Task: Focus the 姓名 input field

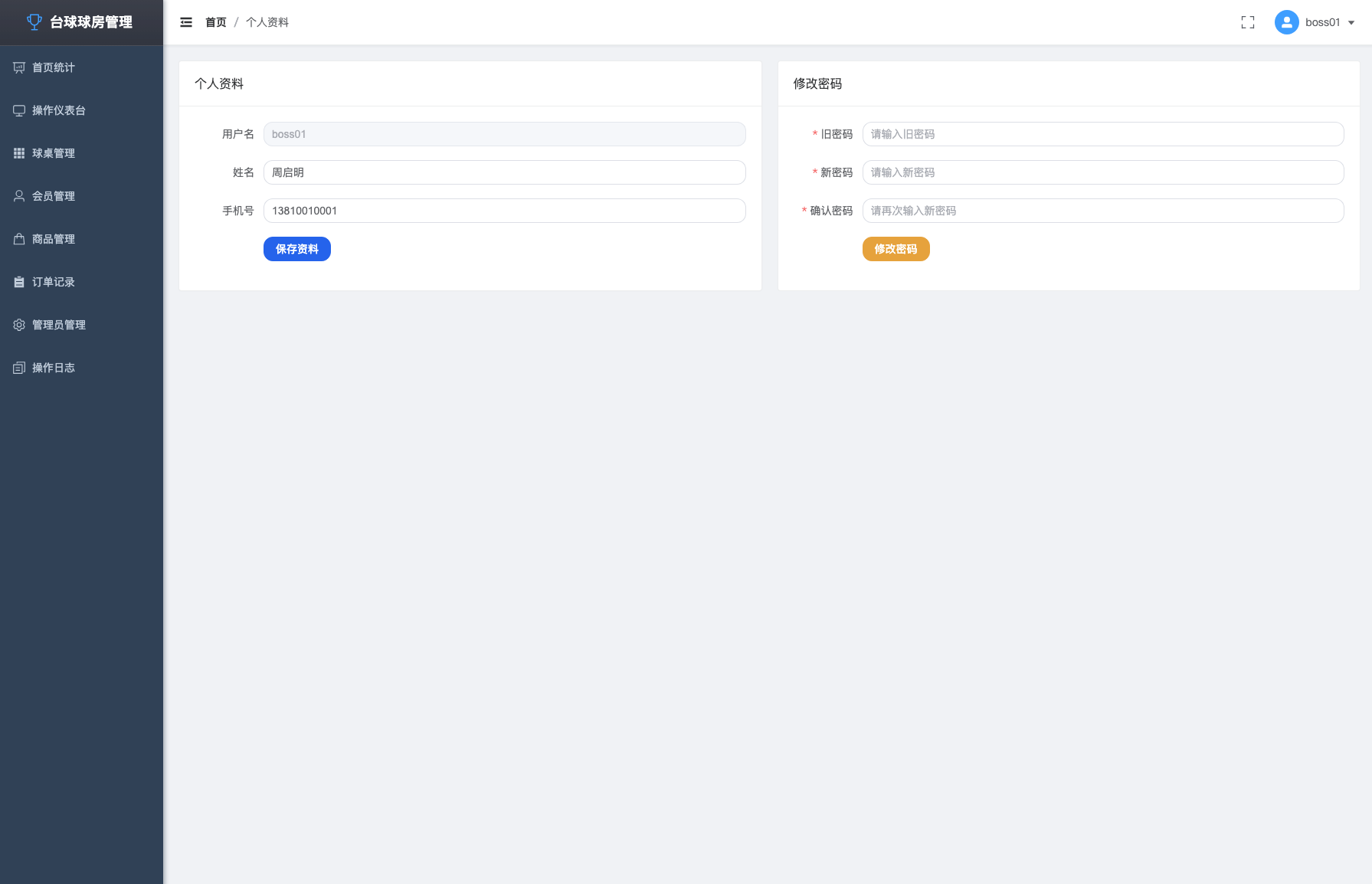Action: [505, 172]
